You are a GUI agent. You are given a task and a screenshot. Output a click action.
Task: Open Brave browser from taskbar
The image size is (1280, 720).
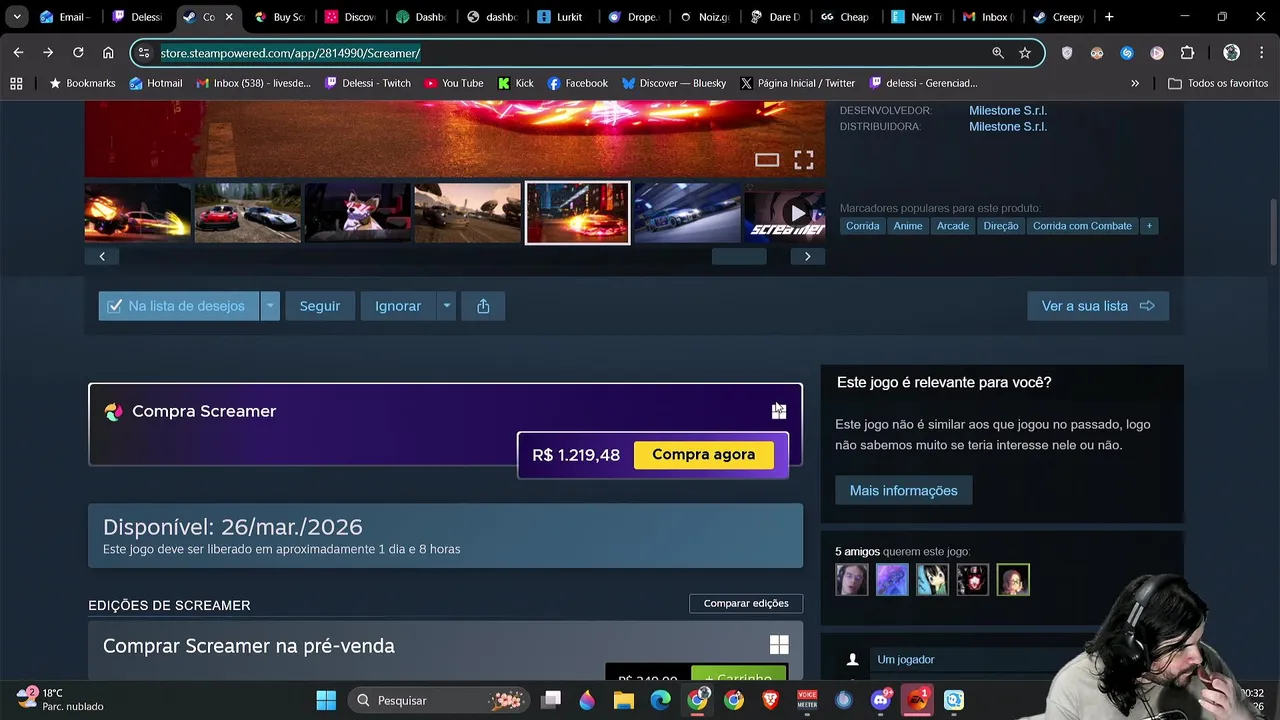click(x=771, y=700)
